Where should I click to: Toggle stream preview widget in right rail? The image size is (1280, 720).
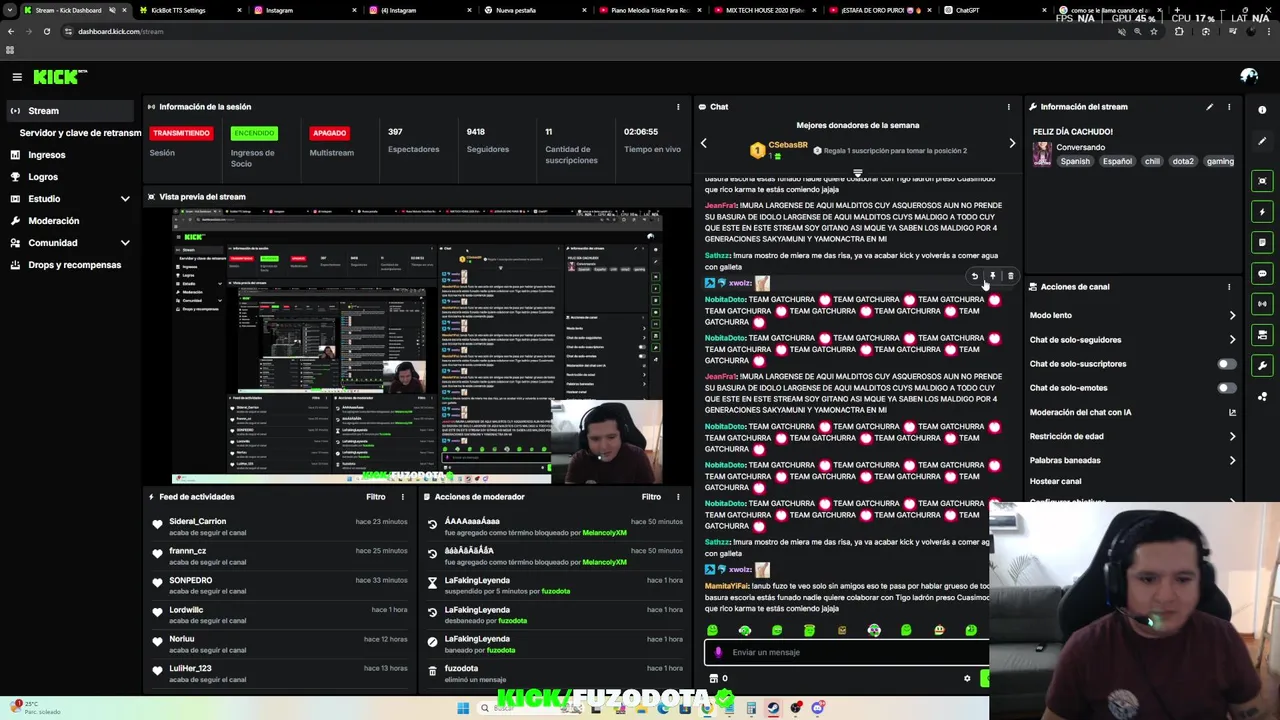1262,181
